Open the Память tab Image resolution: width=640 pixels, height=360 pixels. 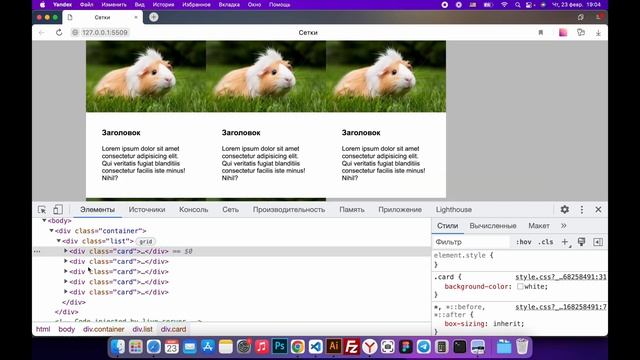click(x=352, y=209)
